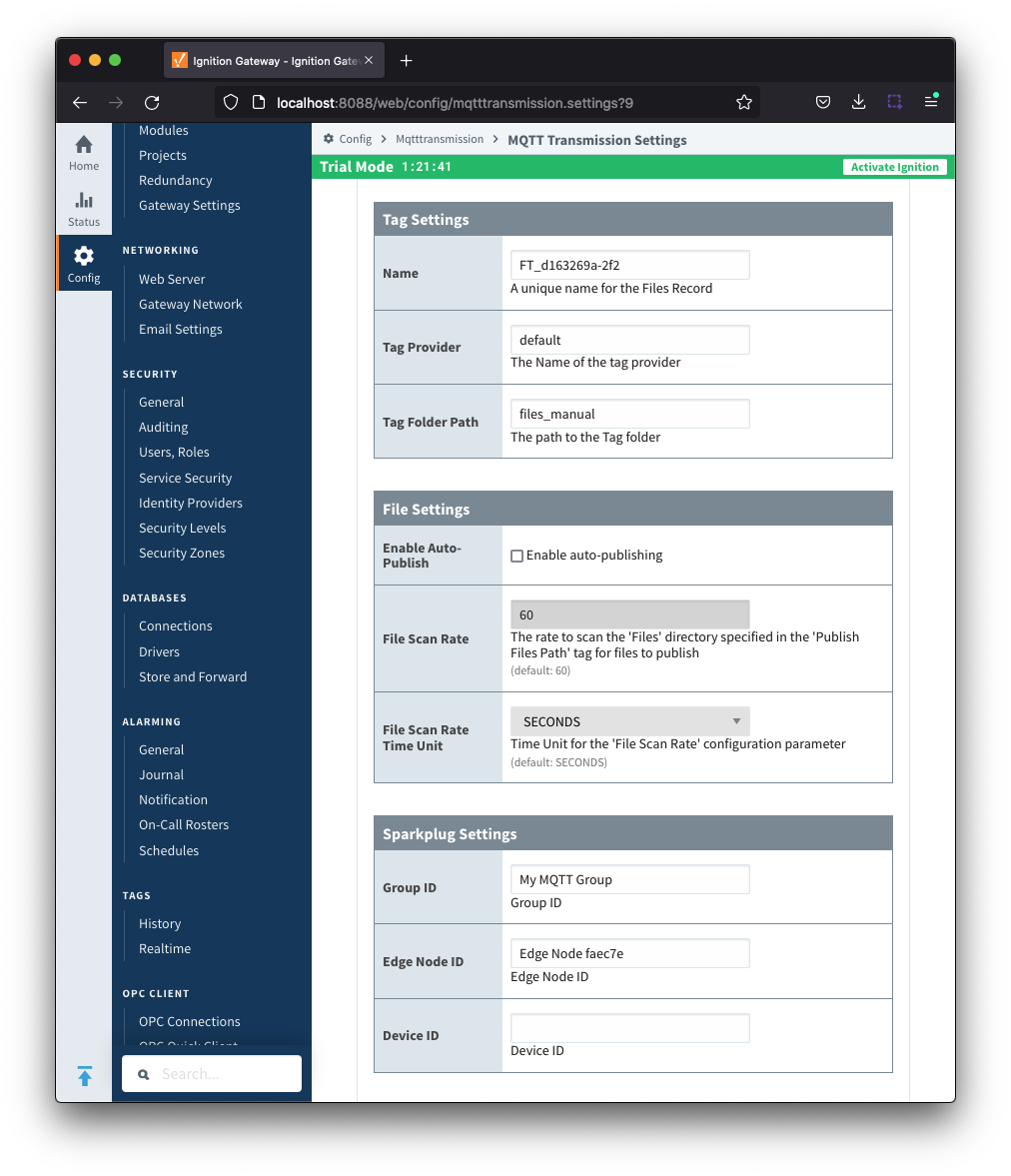Open Identity Providers in the sidebar
Image resolution: width=1011 pixels, height=1176 pixels.
pos(191,504)
